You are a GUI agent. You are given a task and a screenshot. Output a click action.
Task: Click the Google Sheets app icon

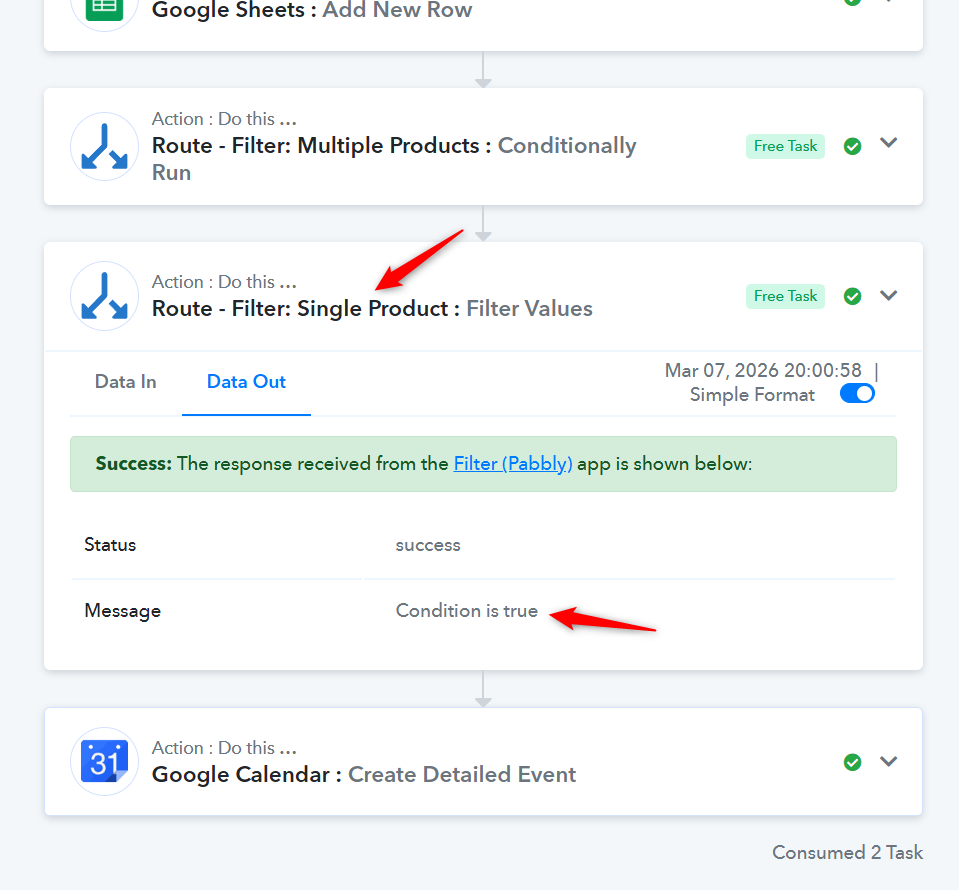(104, 10)
